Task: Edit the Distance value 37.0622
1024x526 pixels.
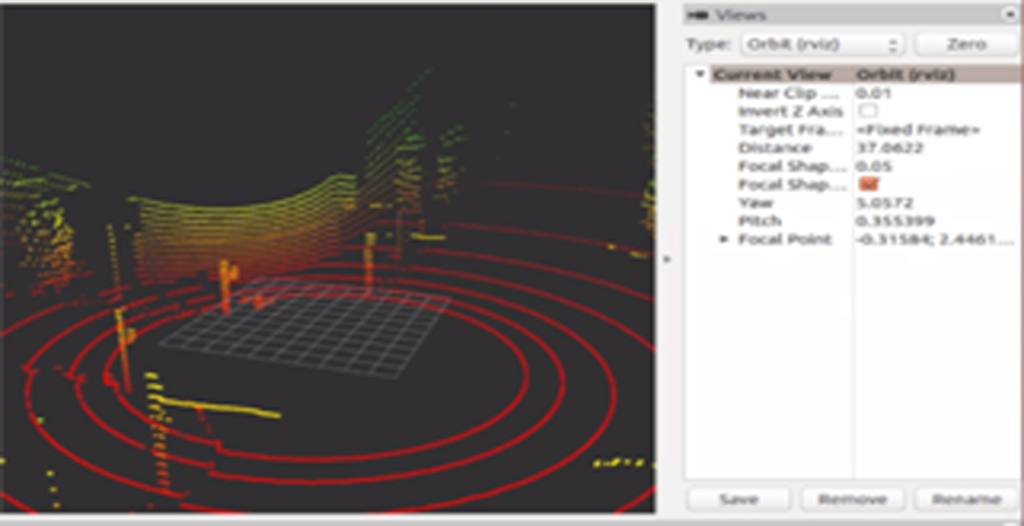Action: coord(890,148)
